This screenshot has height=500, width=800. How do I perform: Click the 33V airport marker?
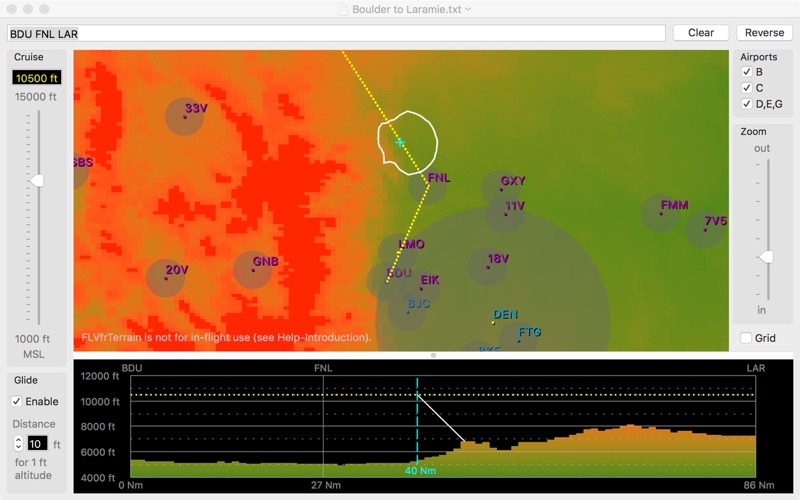tap(184, 116)
